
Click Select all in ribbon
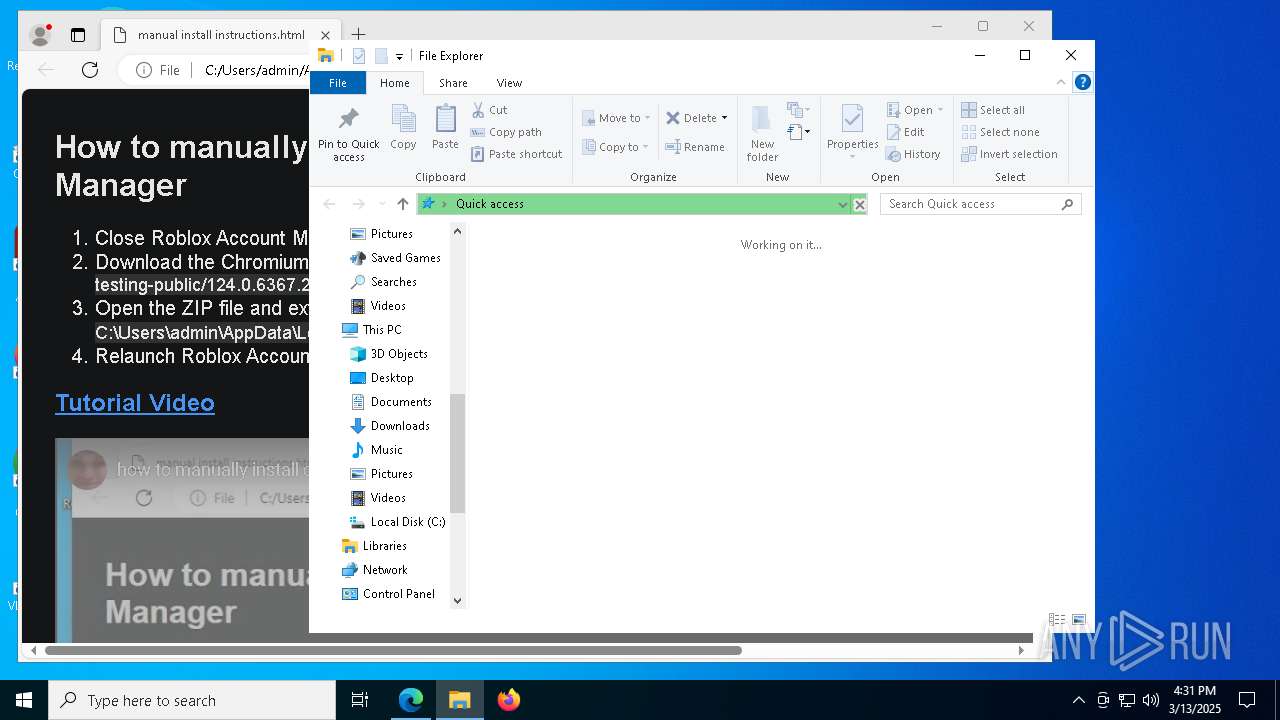[x=993, y=110]
